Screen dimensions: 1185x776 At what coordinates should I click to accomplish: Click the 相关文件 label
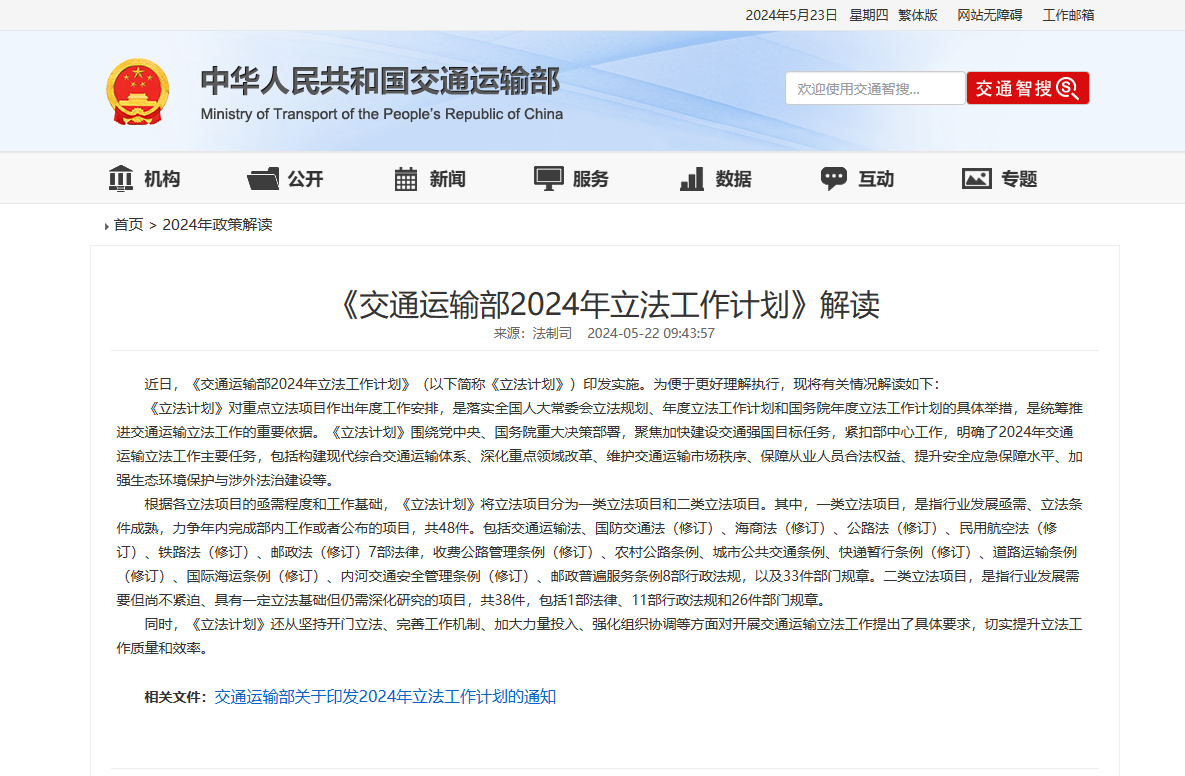point(175,697)
